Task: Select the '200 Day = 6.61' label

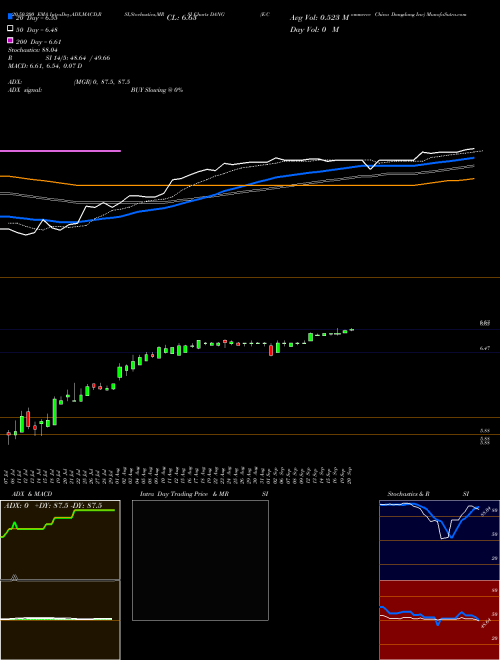Action: (38, 42)
